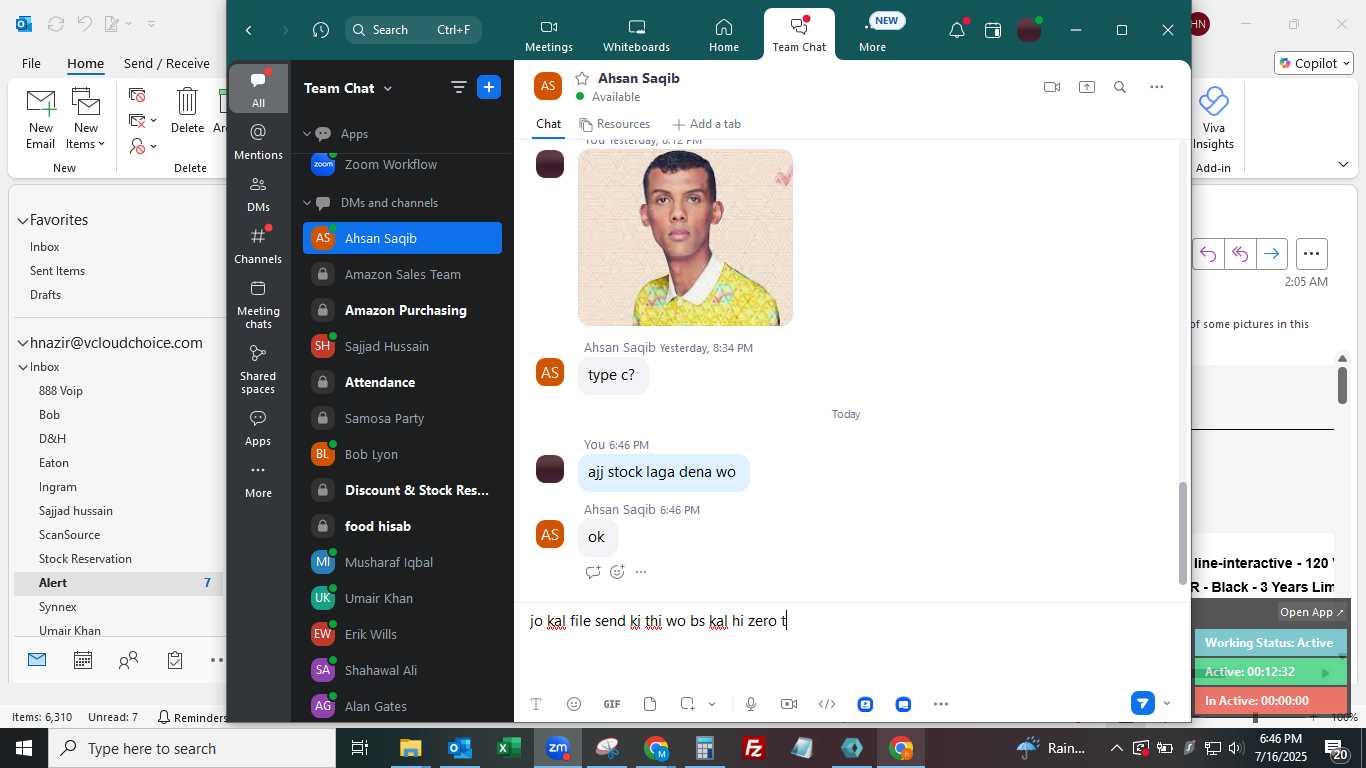Open Excel from the Windows taskbar

pyautogui.click(x=508, y=748)
